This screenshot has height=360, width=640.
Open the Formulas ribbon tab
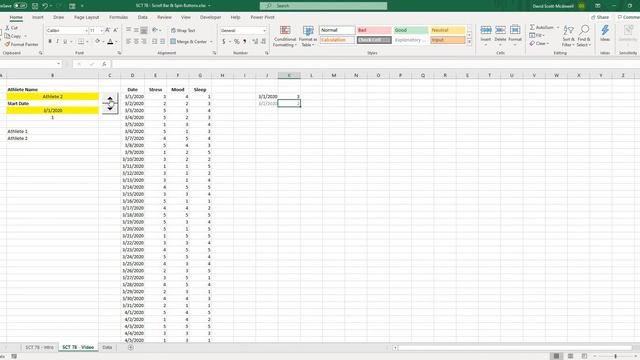[118, 17]
